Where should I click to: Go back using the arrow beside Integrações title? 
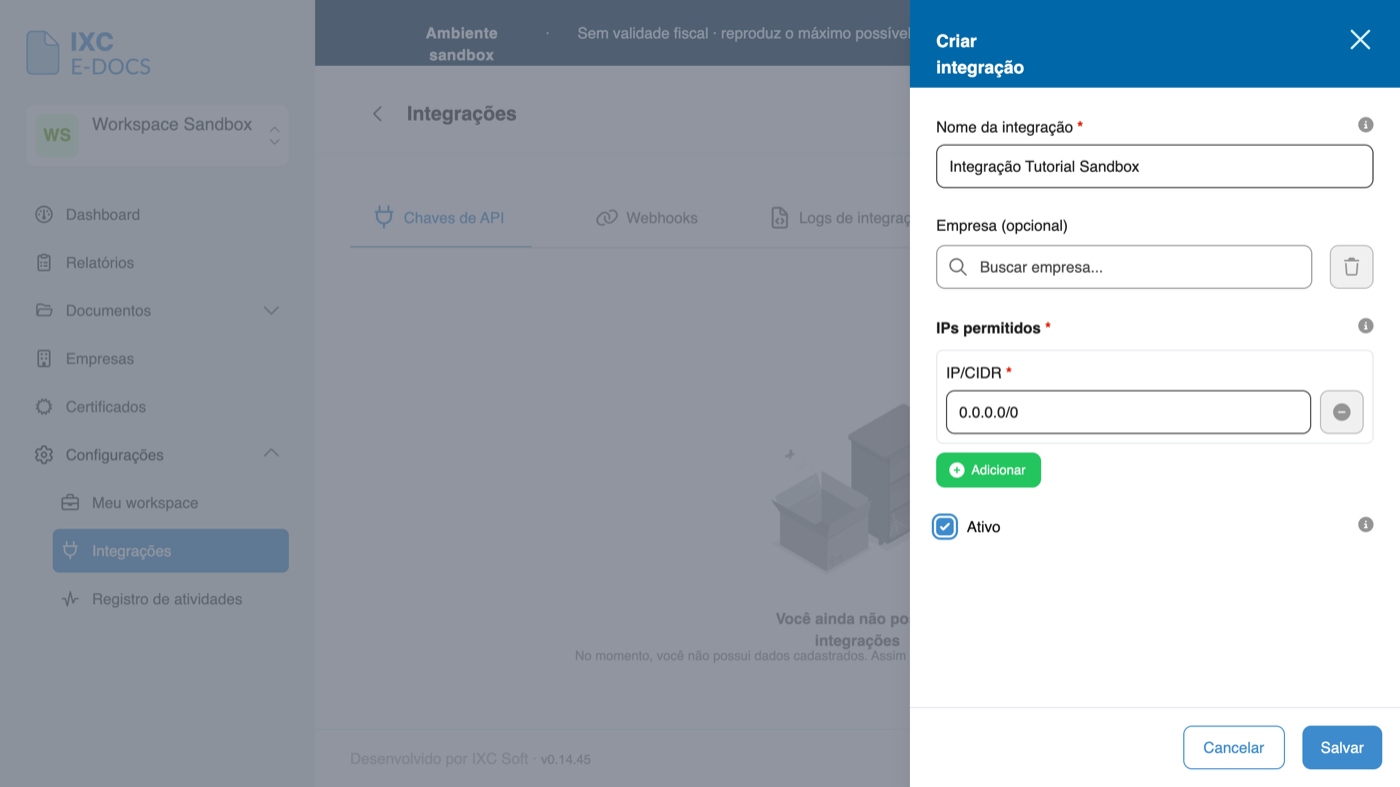377,114
